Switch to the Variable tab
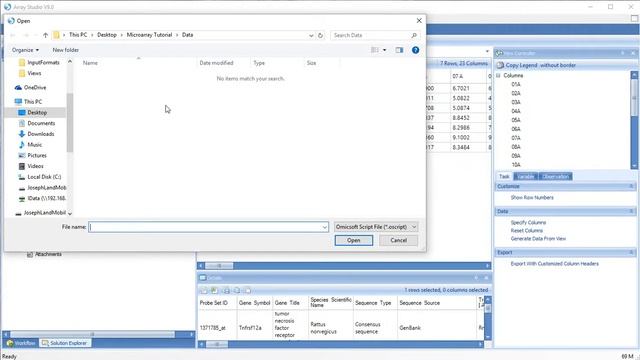 coord(526,176)
